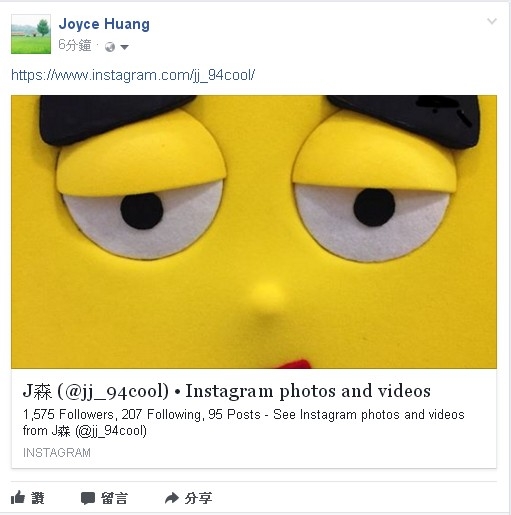Click the globe public privacy icon

click(x=110, y=47)
